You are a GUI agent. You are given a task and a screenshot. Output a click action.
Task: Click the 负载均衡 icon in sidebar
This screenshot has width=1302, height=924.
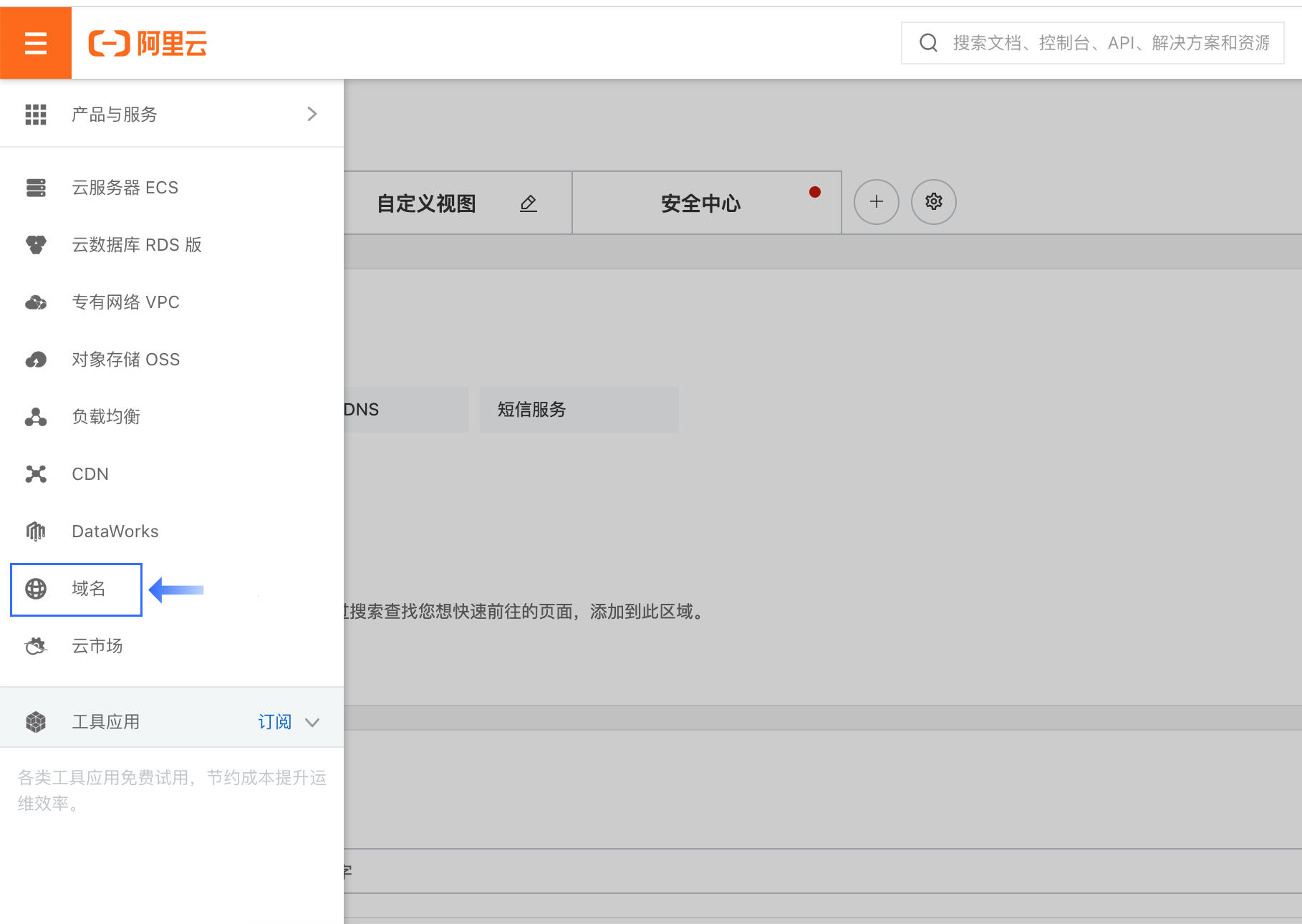(36, 417)
